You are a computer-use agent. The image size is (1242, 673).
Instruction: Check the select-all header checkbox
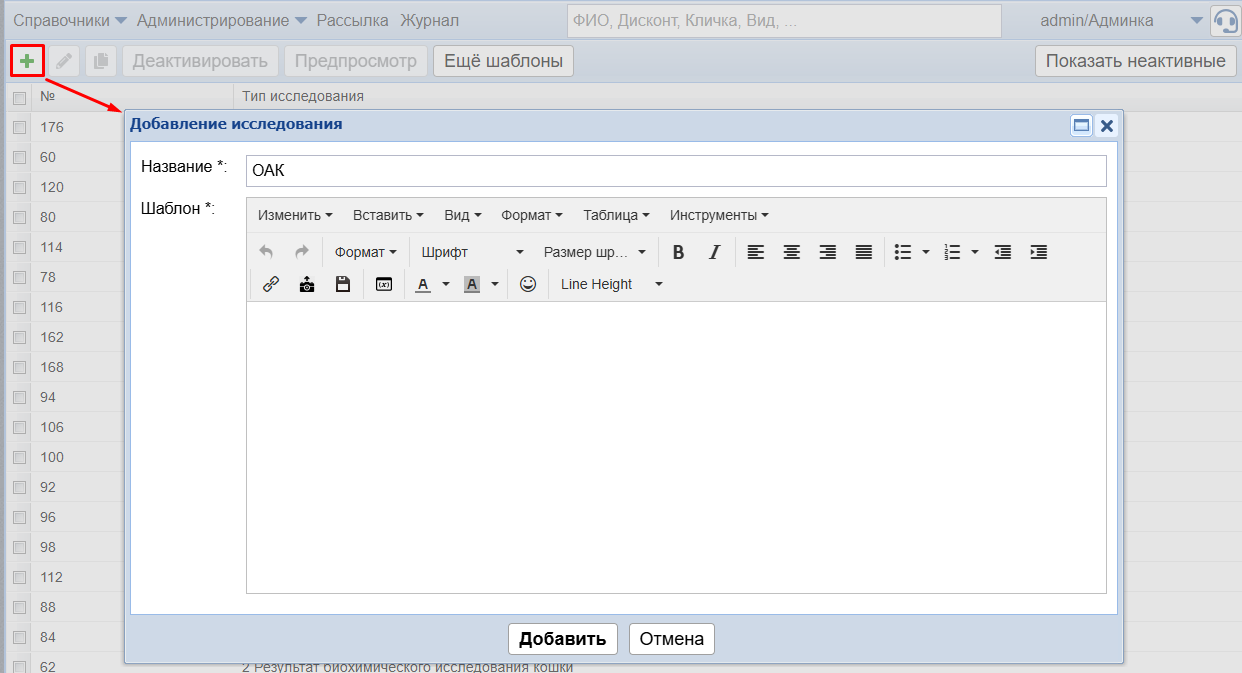[19, 97]
